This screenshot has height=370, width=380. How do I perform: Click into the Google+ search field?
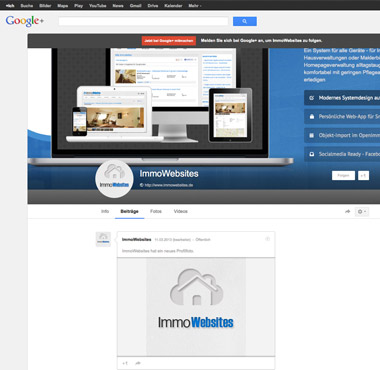tap(143, 21)
